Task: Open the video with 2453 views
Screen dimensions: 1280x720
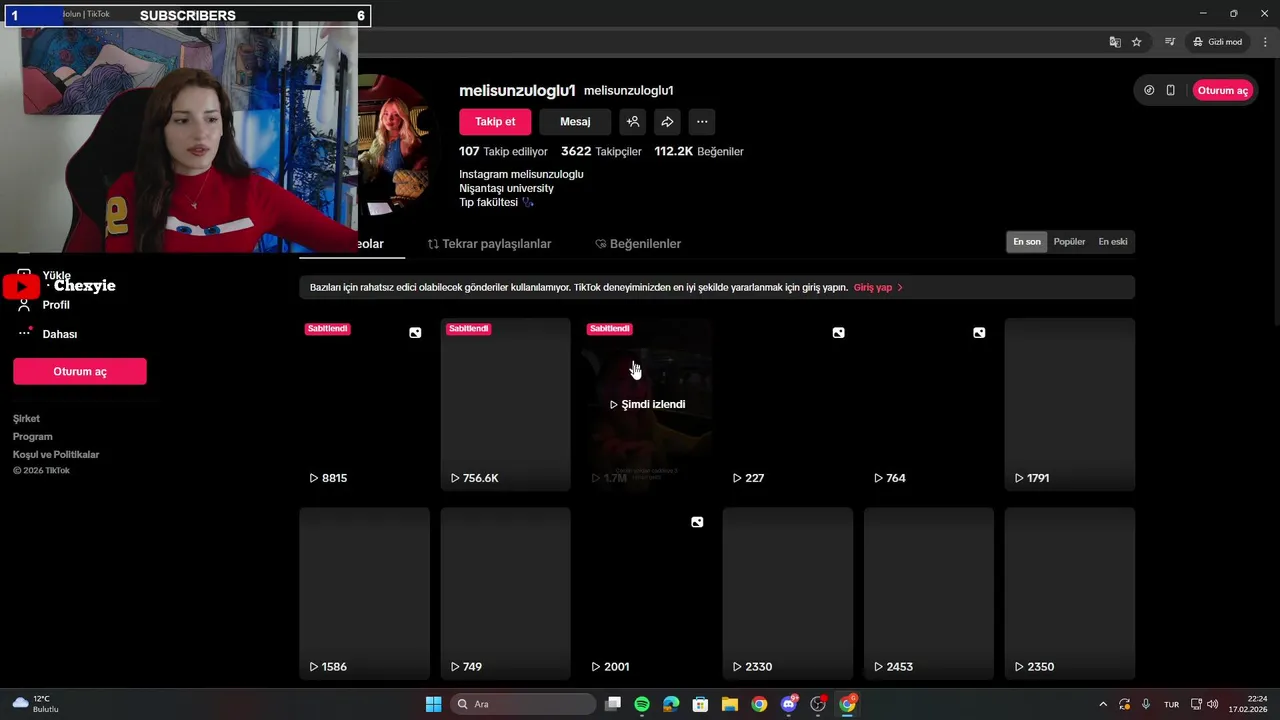Action: (x=929, y=594)
